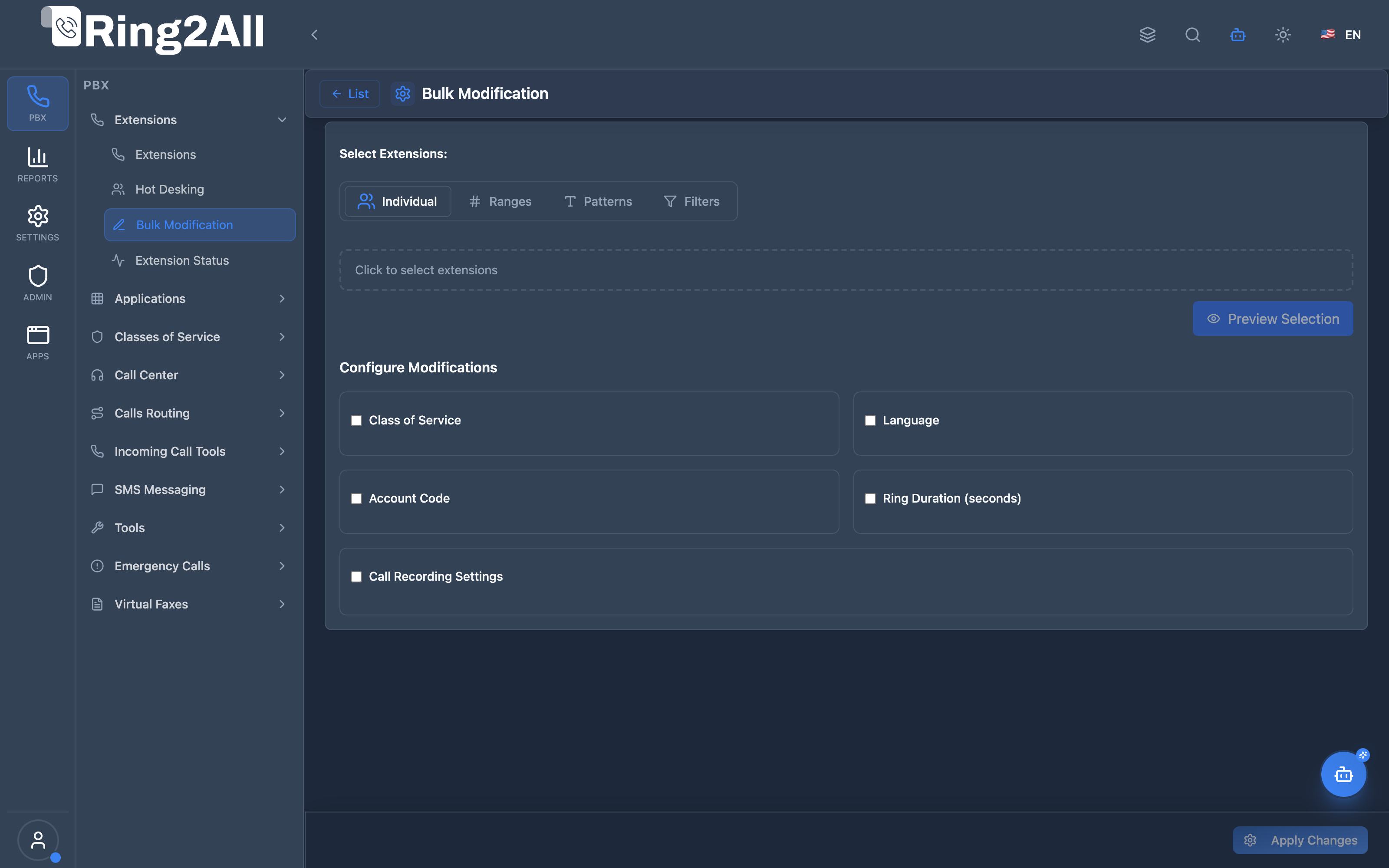Viewport: 1389px width, 868px height.
Task: Open the Reports section
Action: pyautogui.click(x=37, y=165)
